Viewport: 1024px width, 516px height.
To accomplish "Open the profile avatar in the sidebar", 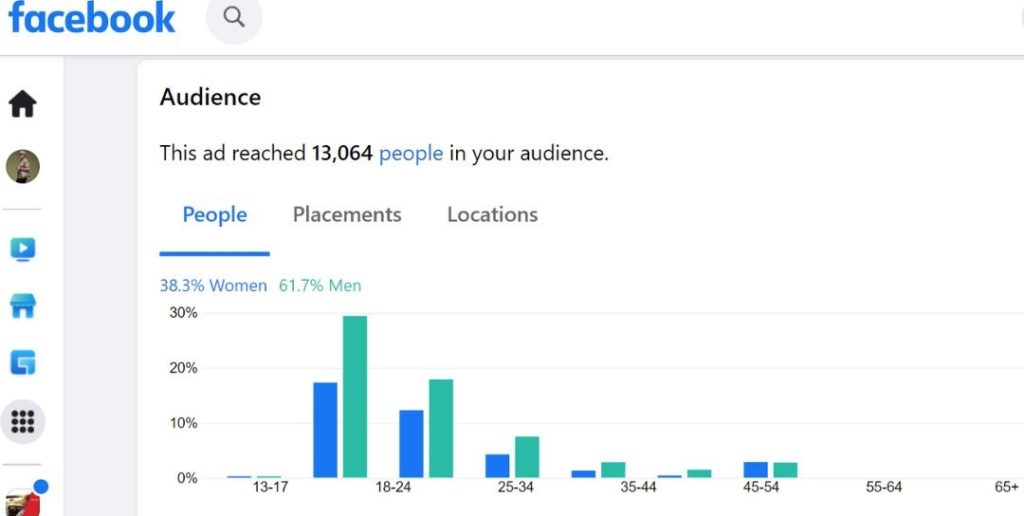I will 23,166.
